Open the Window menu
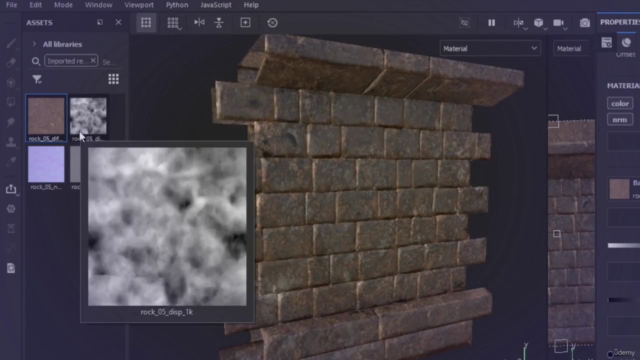 click(98, 5)
